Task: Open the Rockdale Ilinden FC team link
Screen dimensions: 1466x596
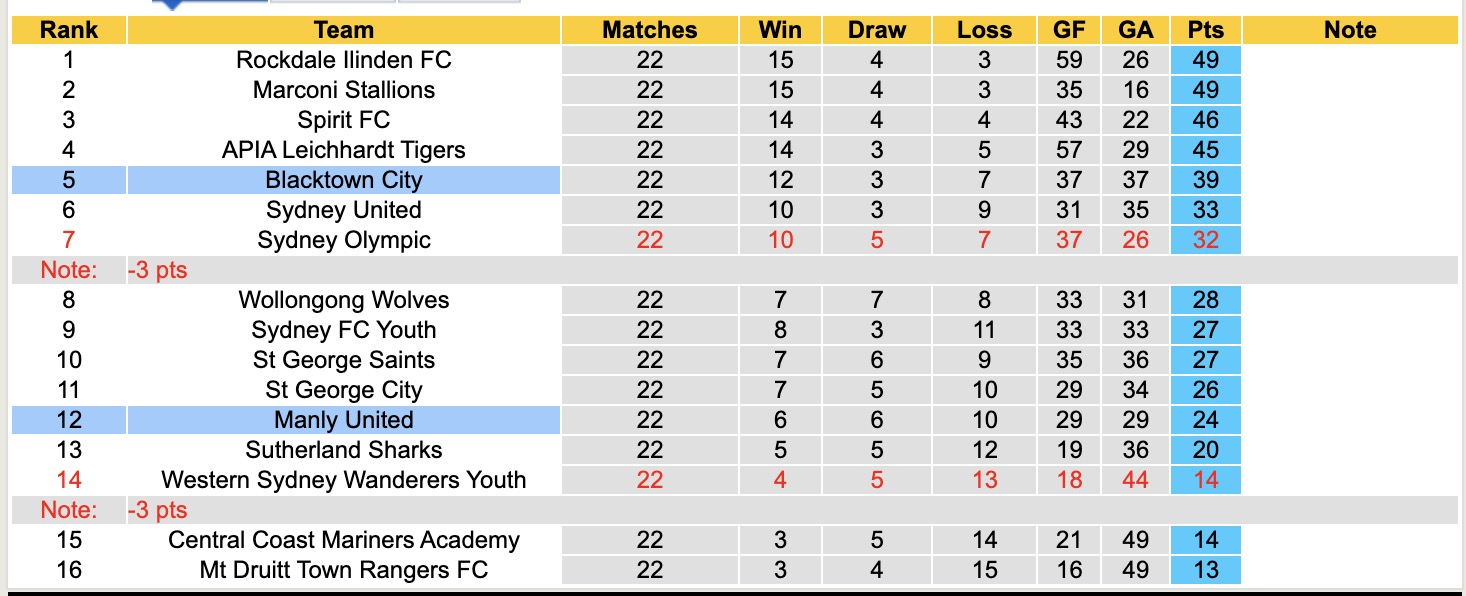Action: click(x=343, y=60)
